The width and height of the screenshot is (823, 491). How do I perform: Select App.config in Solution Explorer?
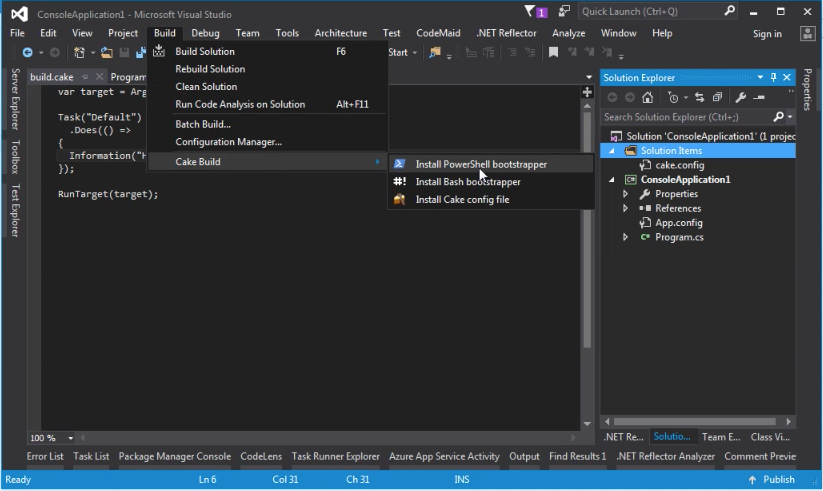678,223
